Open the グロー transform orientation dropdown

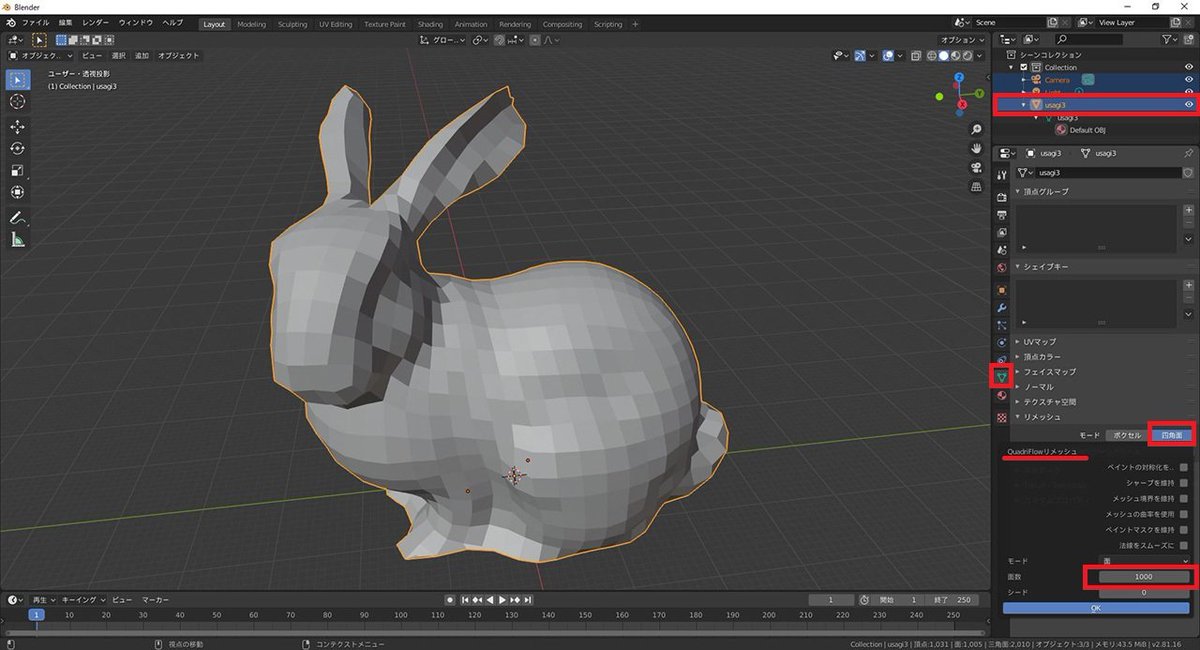[x=444, y=40]
